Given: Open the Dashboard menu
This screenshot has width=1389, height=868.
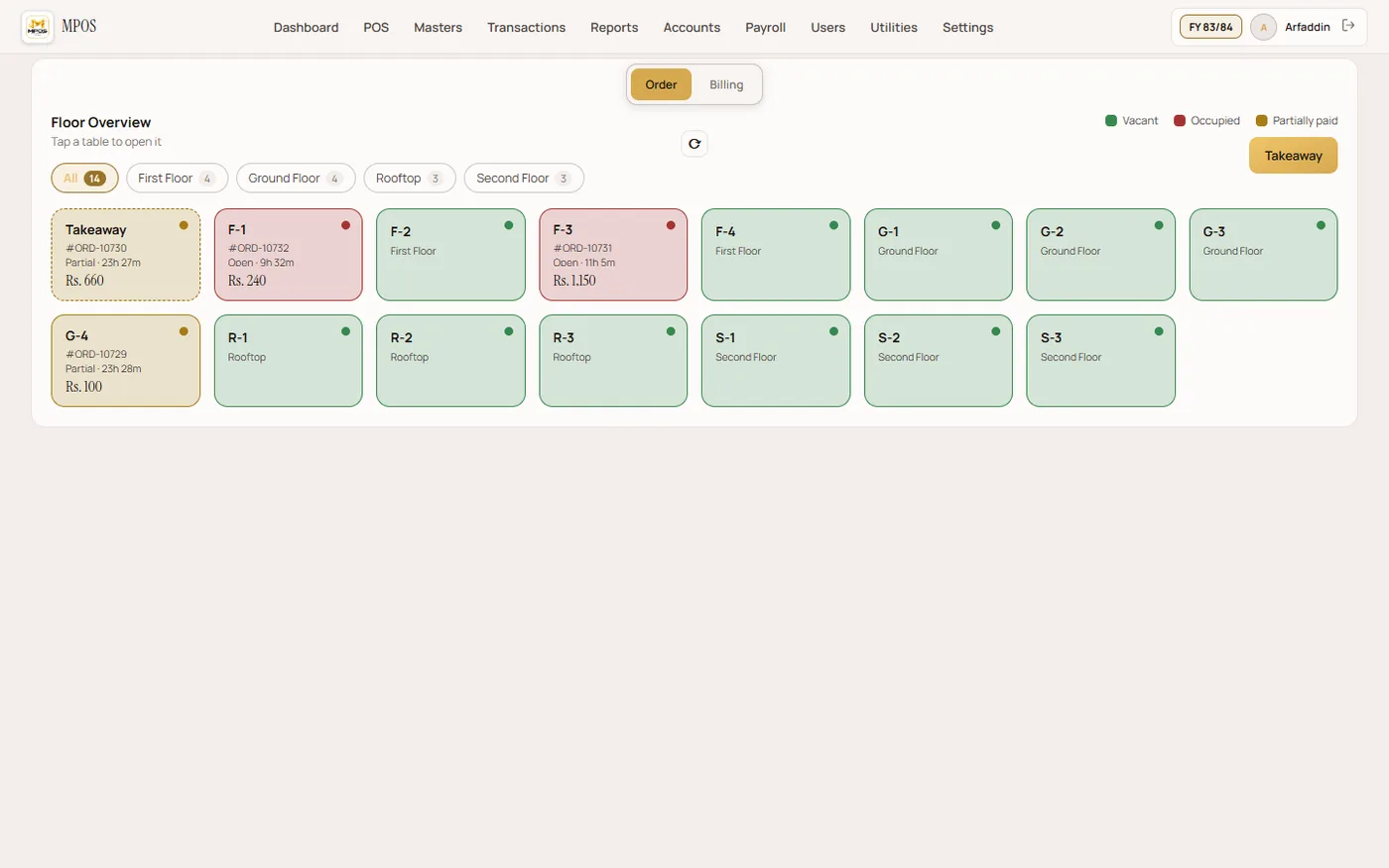Looking at the screenshot, I should click(306, 28).
